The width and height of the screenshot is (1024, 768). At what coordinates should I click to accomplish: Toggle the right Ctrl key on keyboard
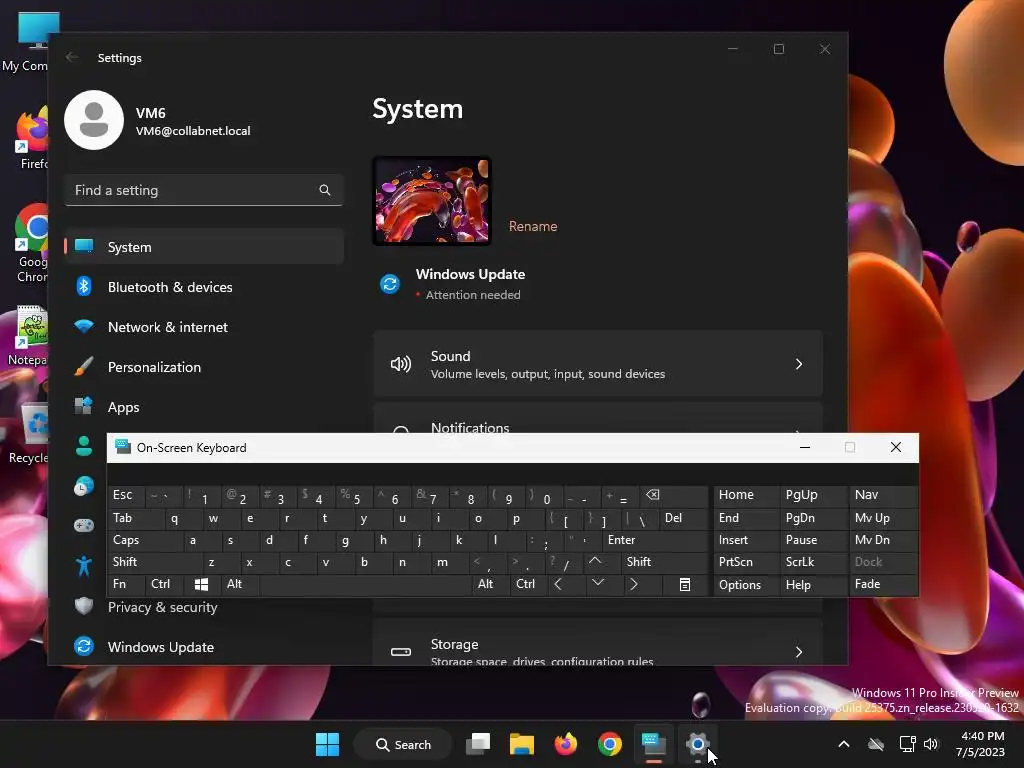529,584
